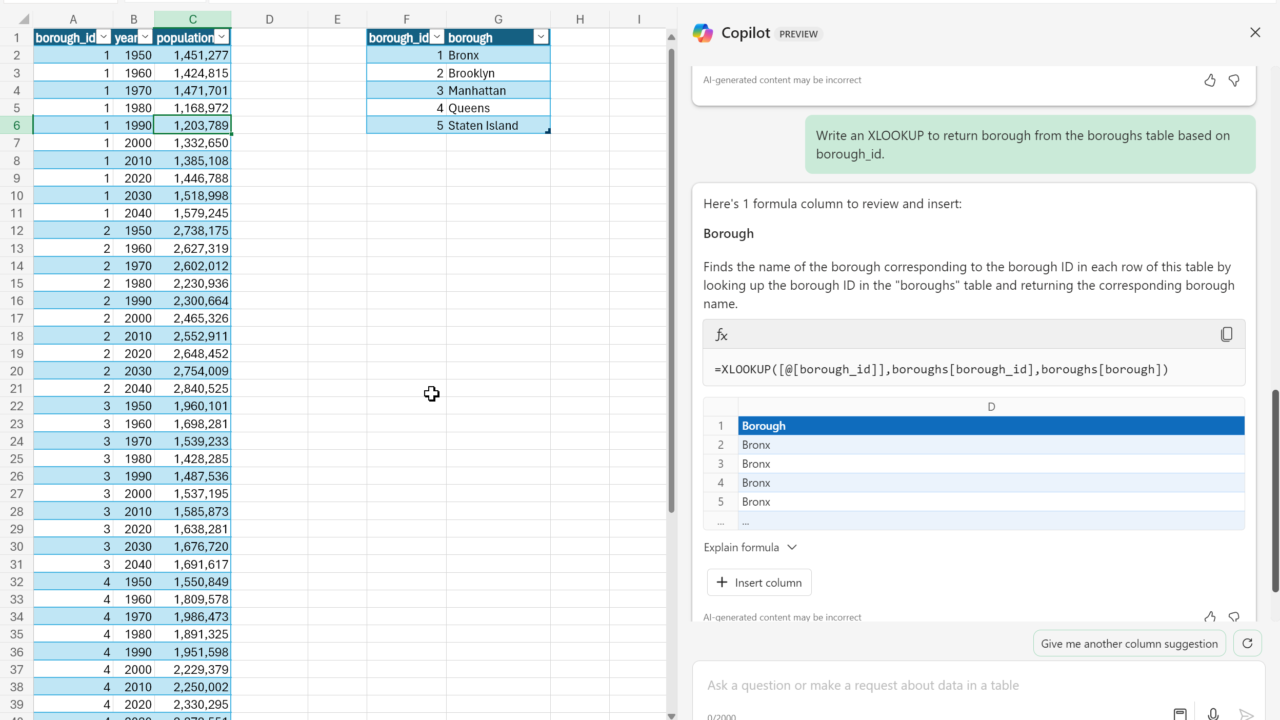
Task: Click the Insert column button
Action: [x=759, y=583]
